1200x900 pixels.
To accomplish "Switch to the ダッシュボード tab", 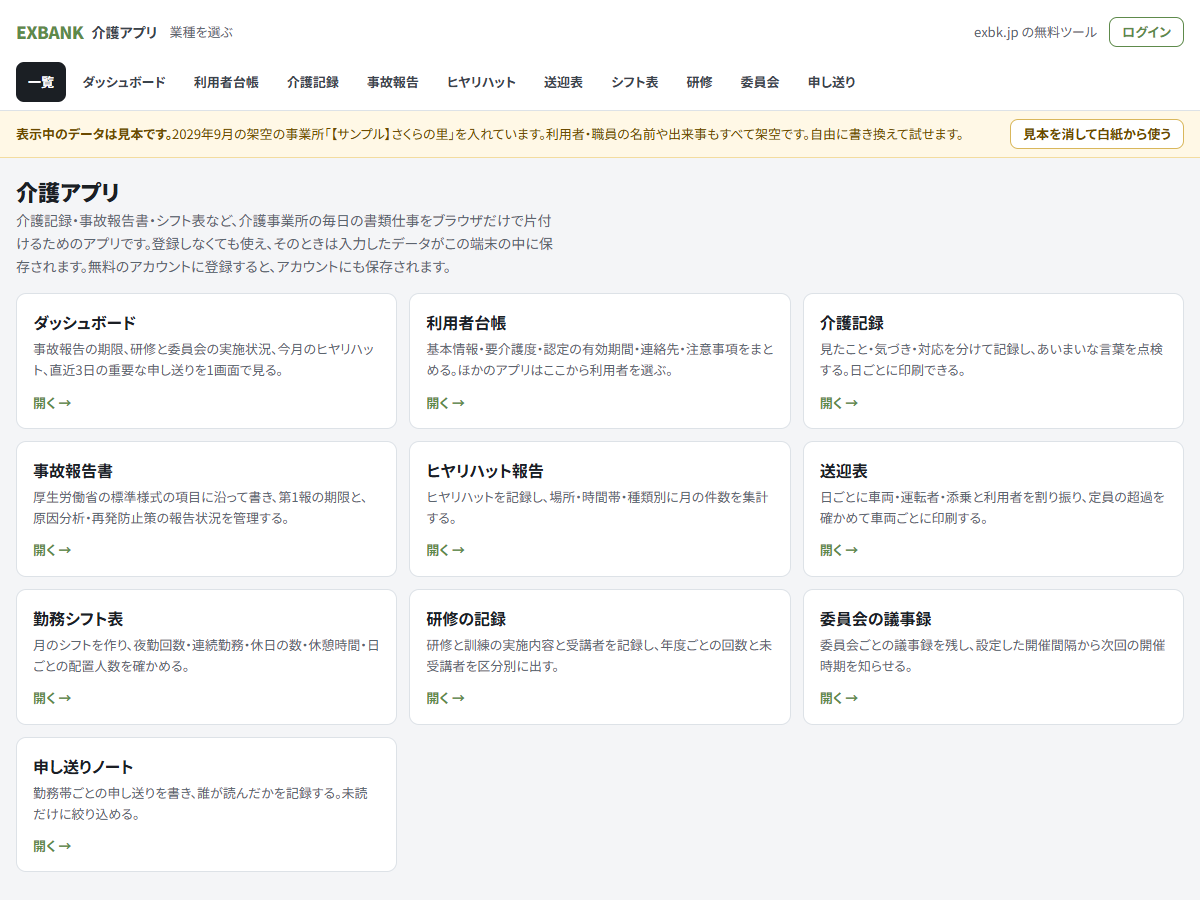I will point(124,82).
